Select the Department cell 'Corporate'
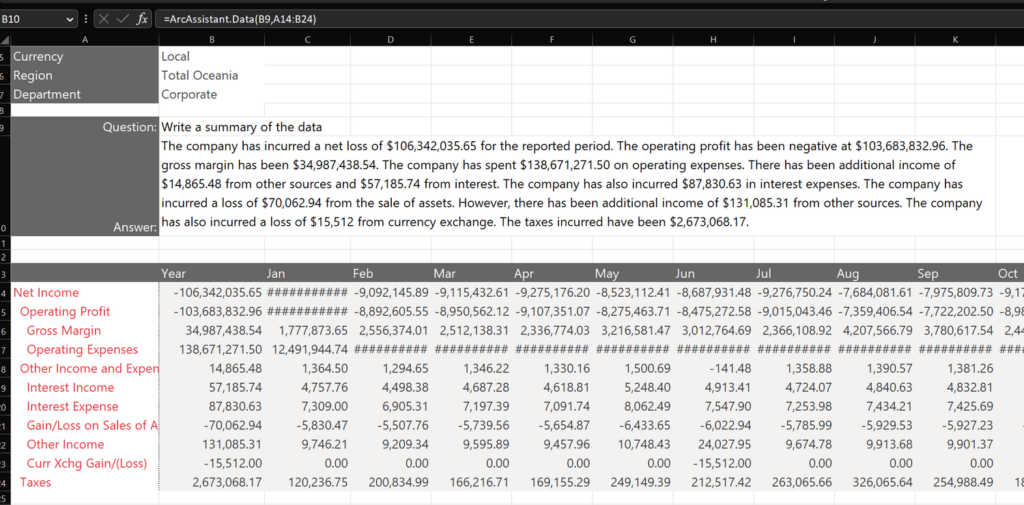Screen dimensions: 1024x505 pos(211,94)
